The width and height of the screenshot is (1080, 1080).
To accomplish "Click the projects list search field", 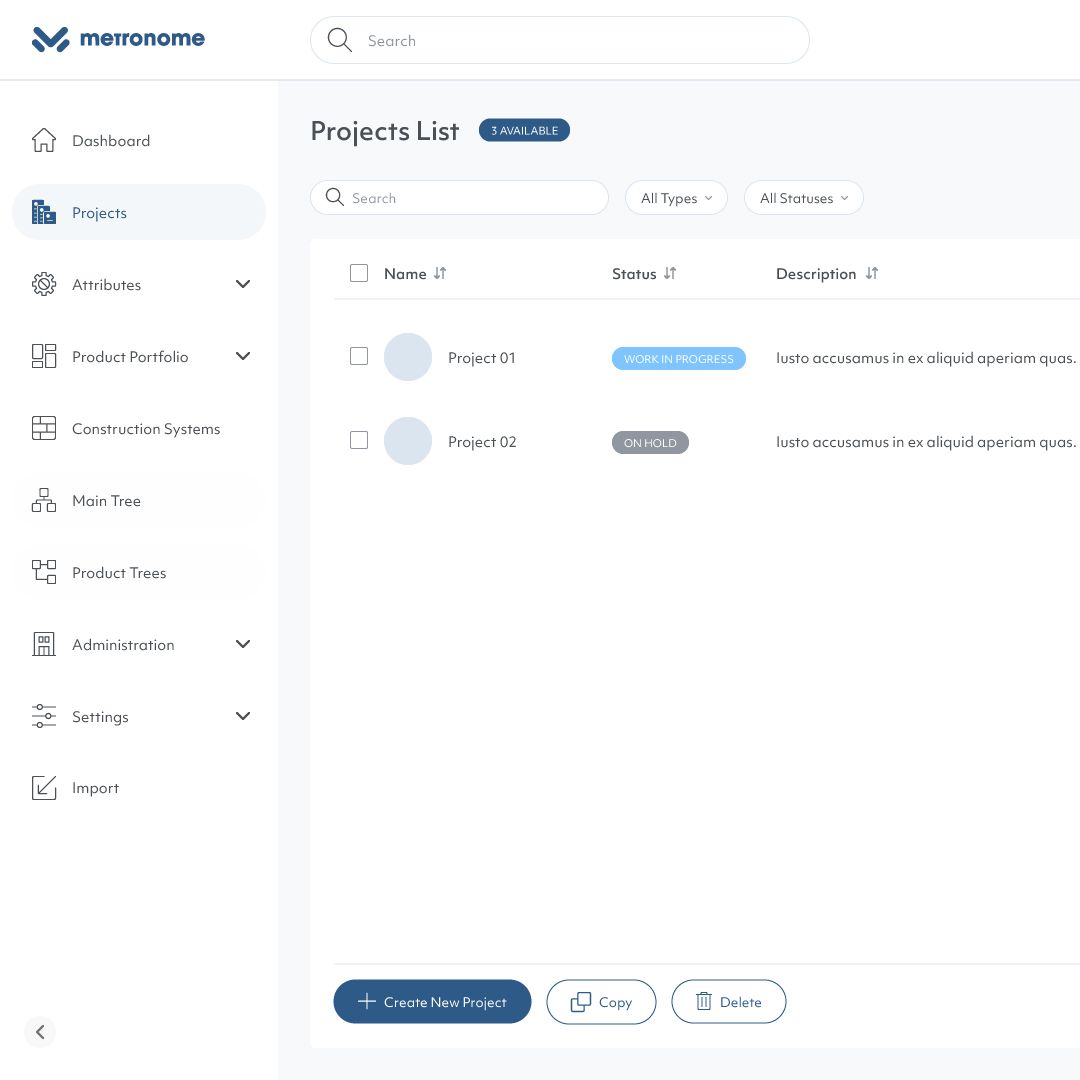I will [470, 198].
